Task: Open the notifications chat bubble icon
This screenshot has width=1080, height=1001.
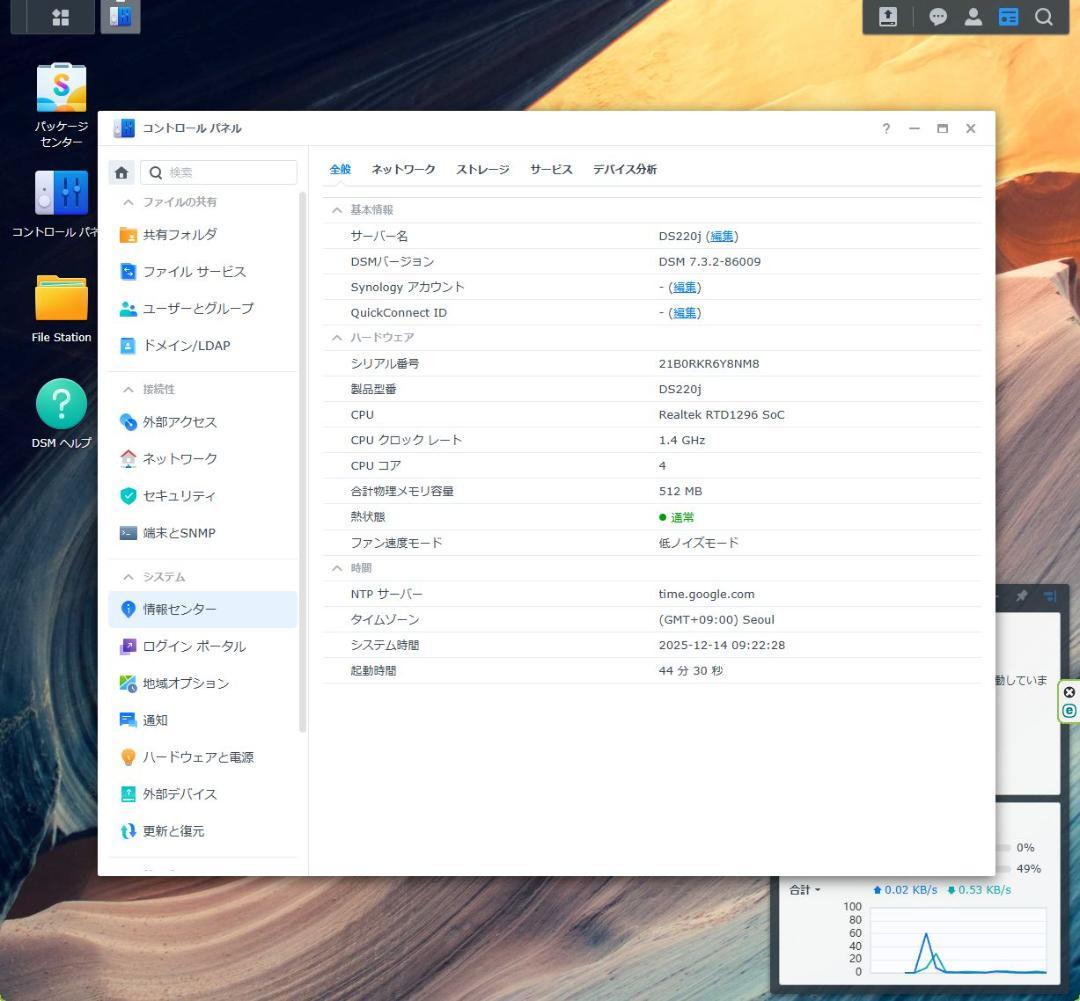Action: 938,16
